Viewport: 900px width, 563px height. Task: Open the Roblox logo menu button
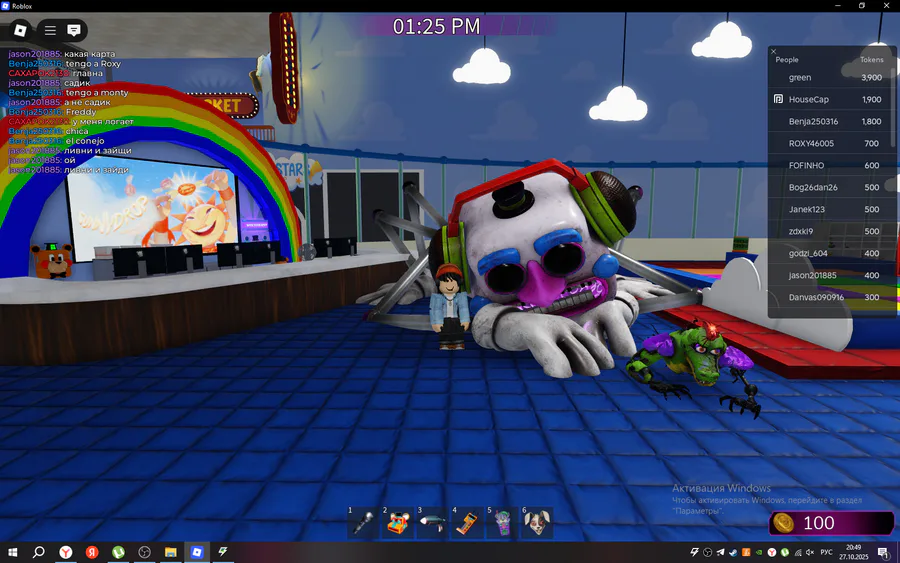(x=20, y=30)
